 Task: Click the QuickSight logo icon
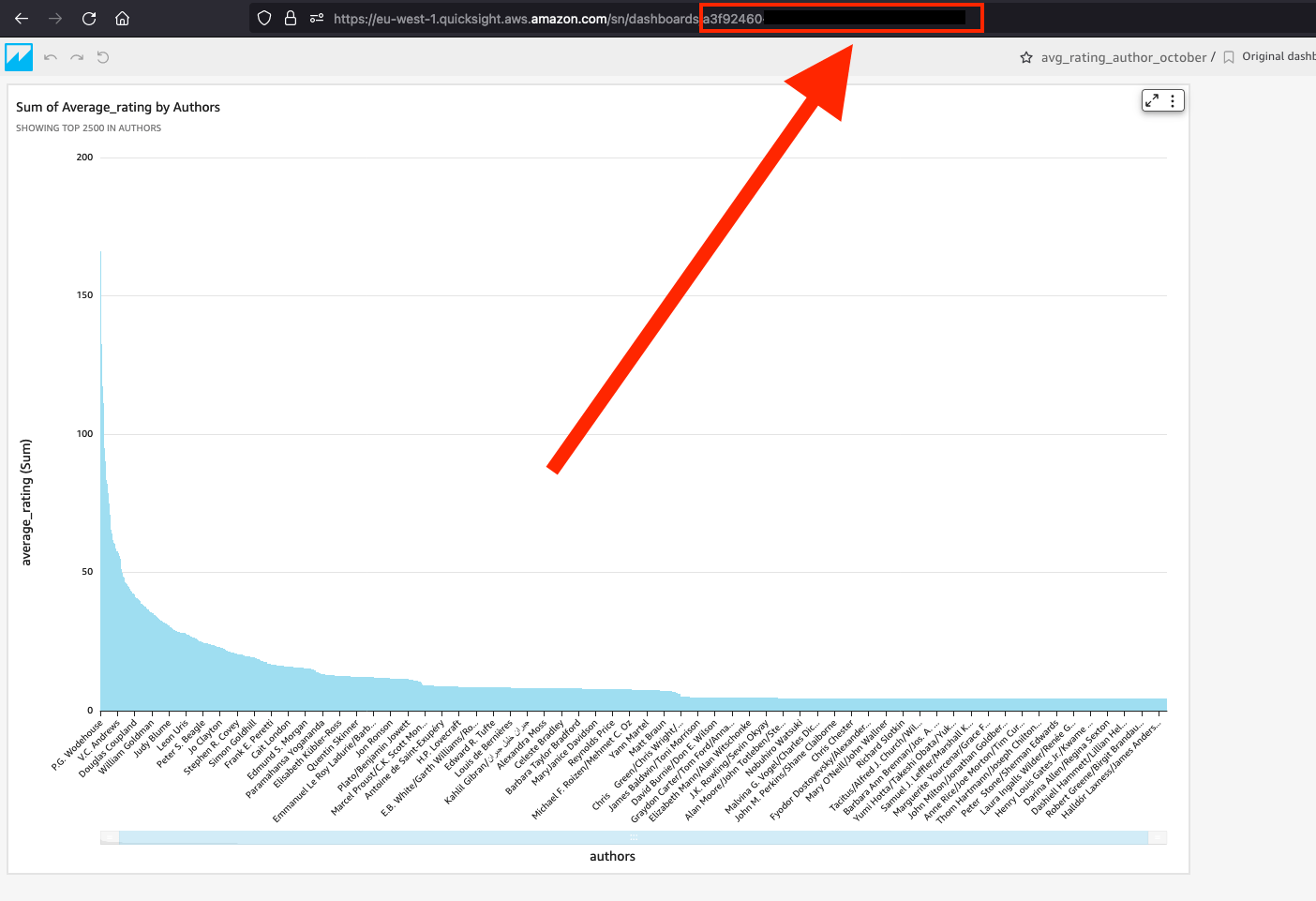[x=19, y=56]
